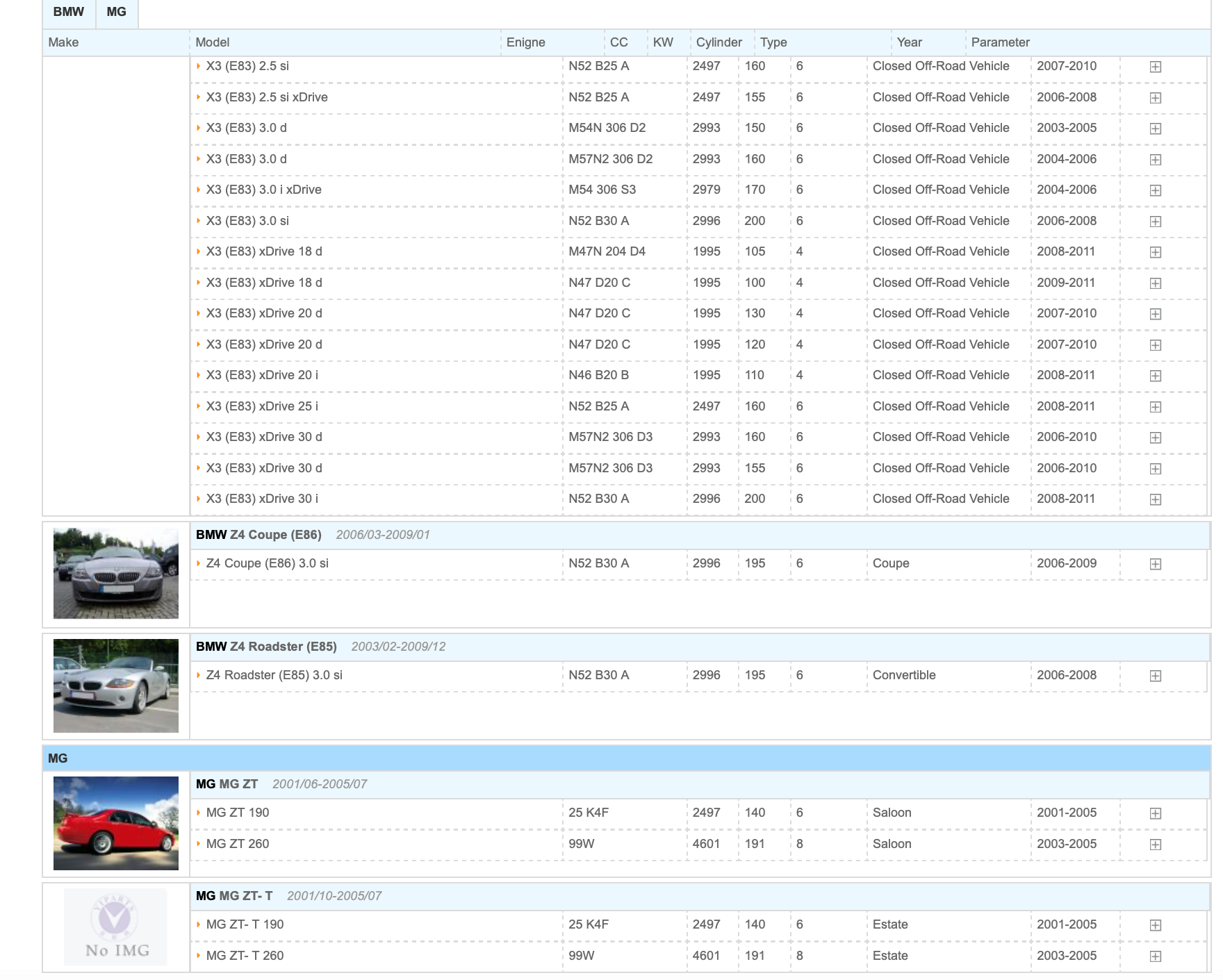Click the BMW Z4 Coupe car thumbnail
This screenshot has width=1223, height=980.
116,573
